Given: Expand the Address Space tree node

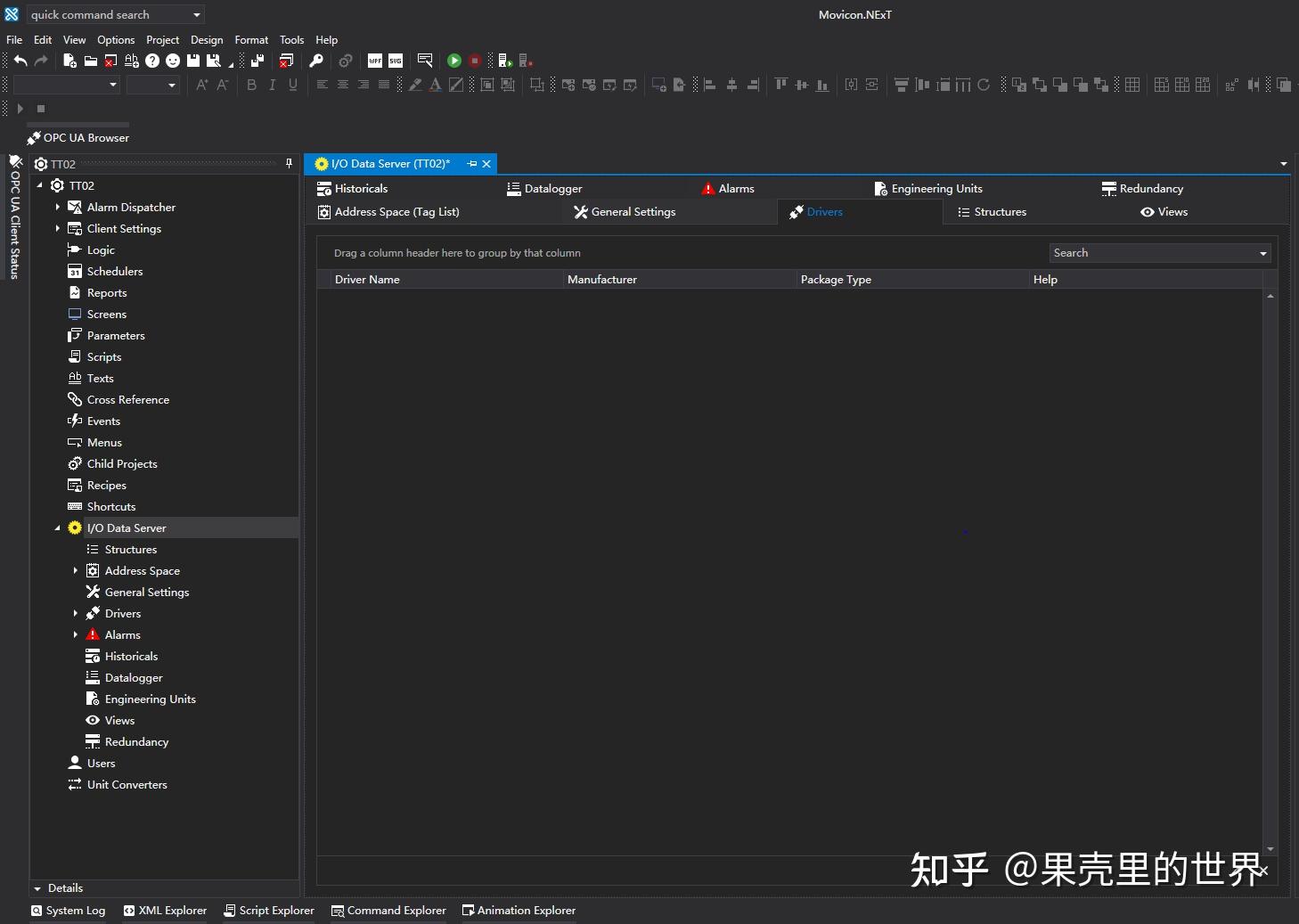Looking at the screenshot, I should pyautogui.click(x=76, y=570).
